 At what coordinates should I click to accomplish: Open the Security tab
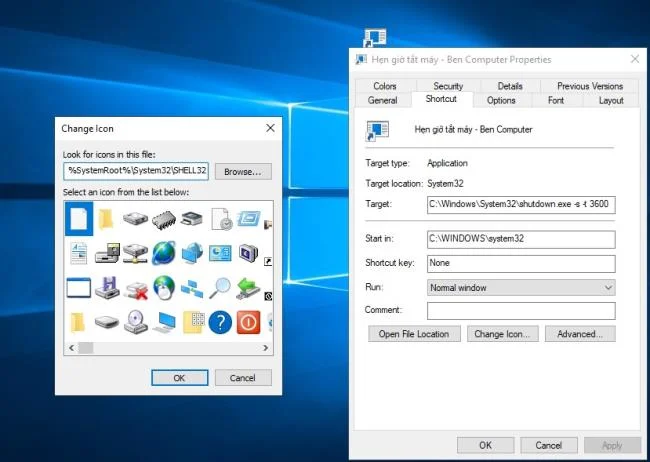(448, 86)
